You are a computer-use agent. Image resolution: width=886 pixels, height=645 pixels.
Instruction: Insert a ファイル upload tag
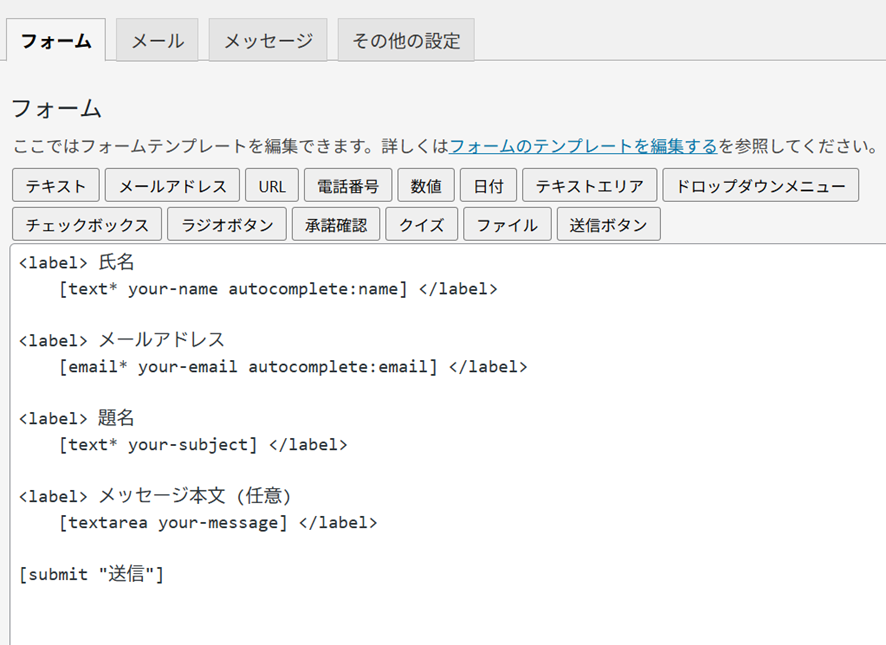pos(507,225)
